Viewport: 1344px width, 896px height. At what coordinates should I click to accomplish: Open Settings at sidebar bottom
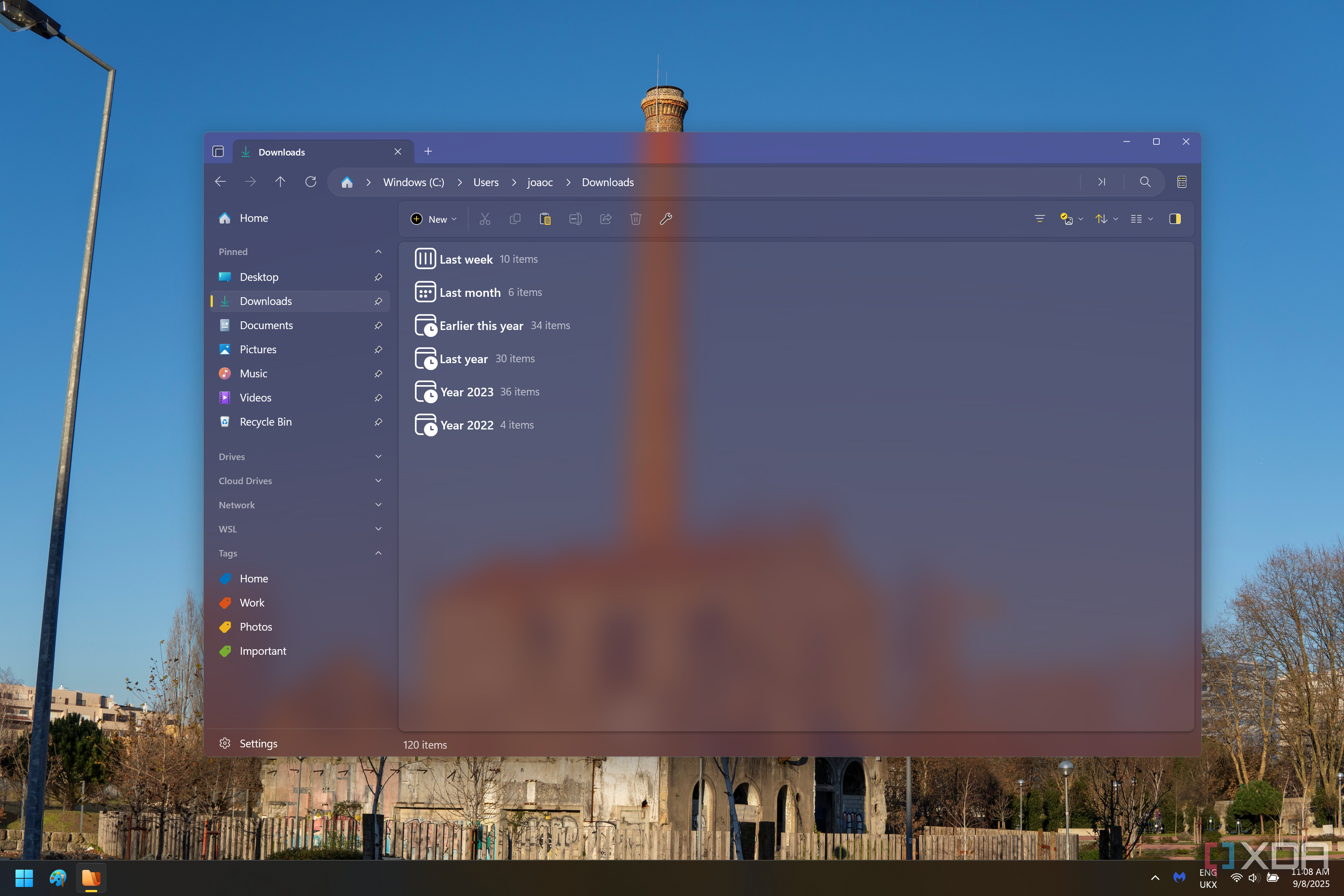(300, 744)
